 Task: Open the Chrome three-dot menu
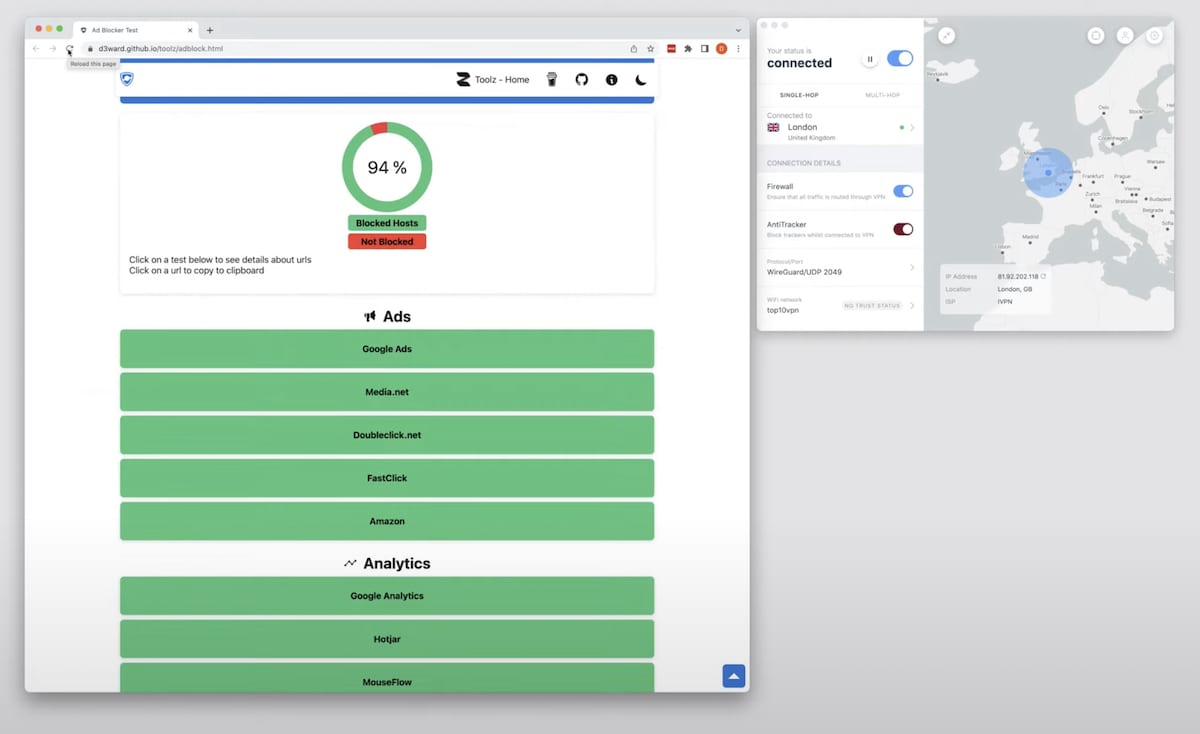pos(738,48)
